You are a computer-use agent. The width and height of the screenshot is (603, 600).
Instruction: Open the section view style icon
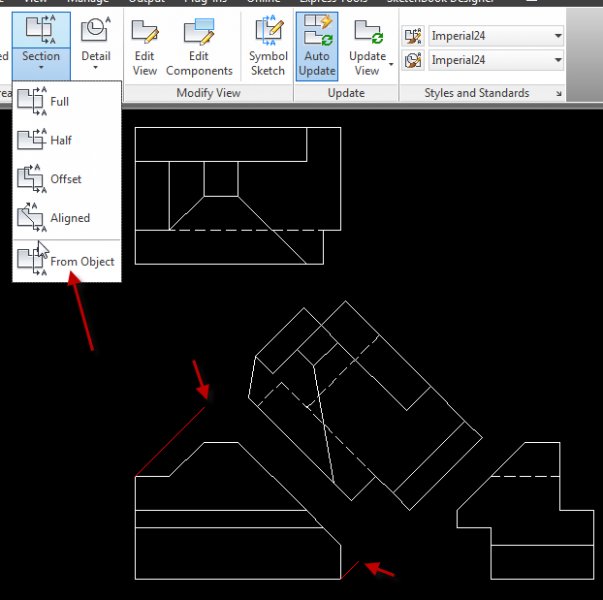pyautogui.click(x=413, y=36)
